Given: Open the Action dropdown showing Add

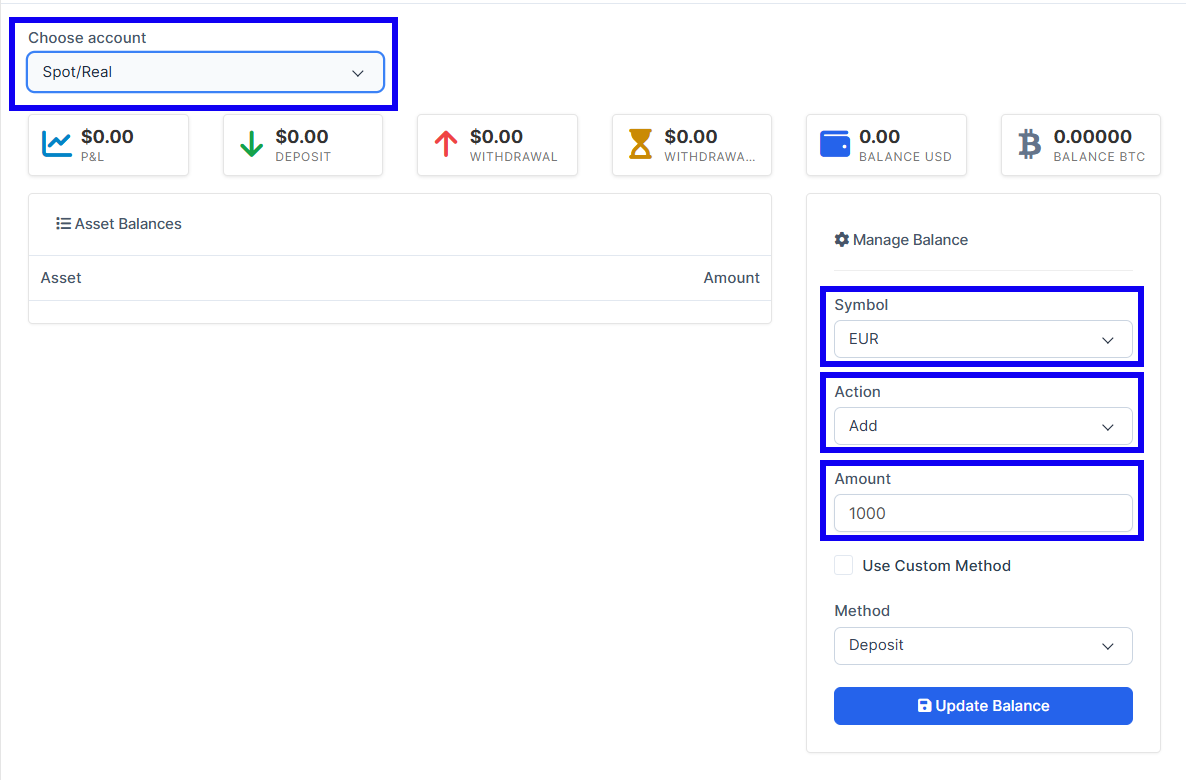Looking at the screenshot, I should pos(983,426).
